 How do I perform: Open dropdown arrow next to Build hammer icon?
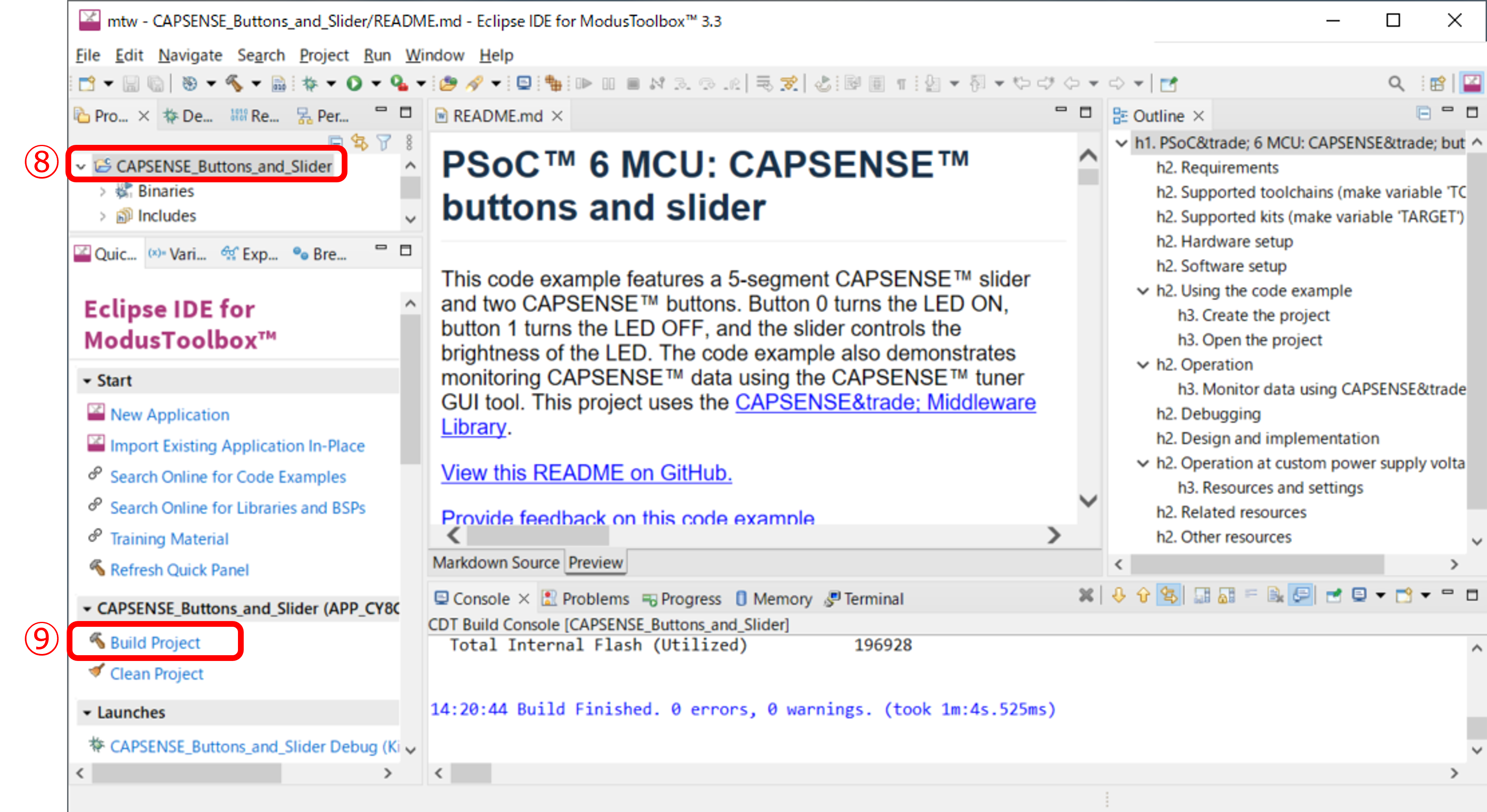256,84
